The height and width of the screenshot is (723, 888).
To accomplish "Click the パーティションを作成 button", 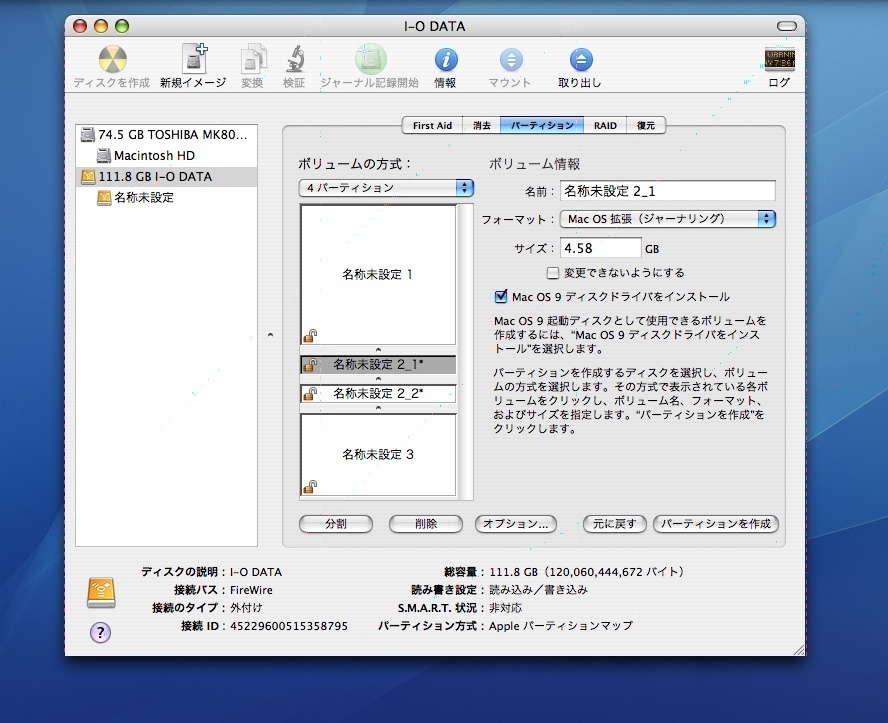I will 716,524.
